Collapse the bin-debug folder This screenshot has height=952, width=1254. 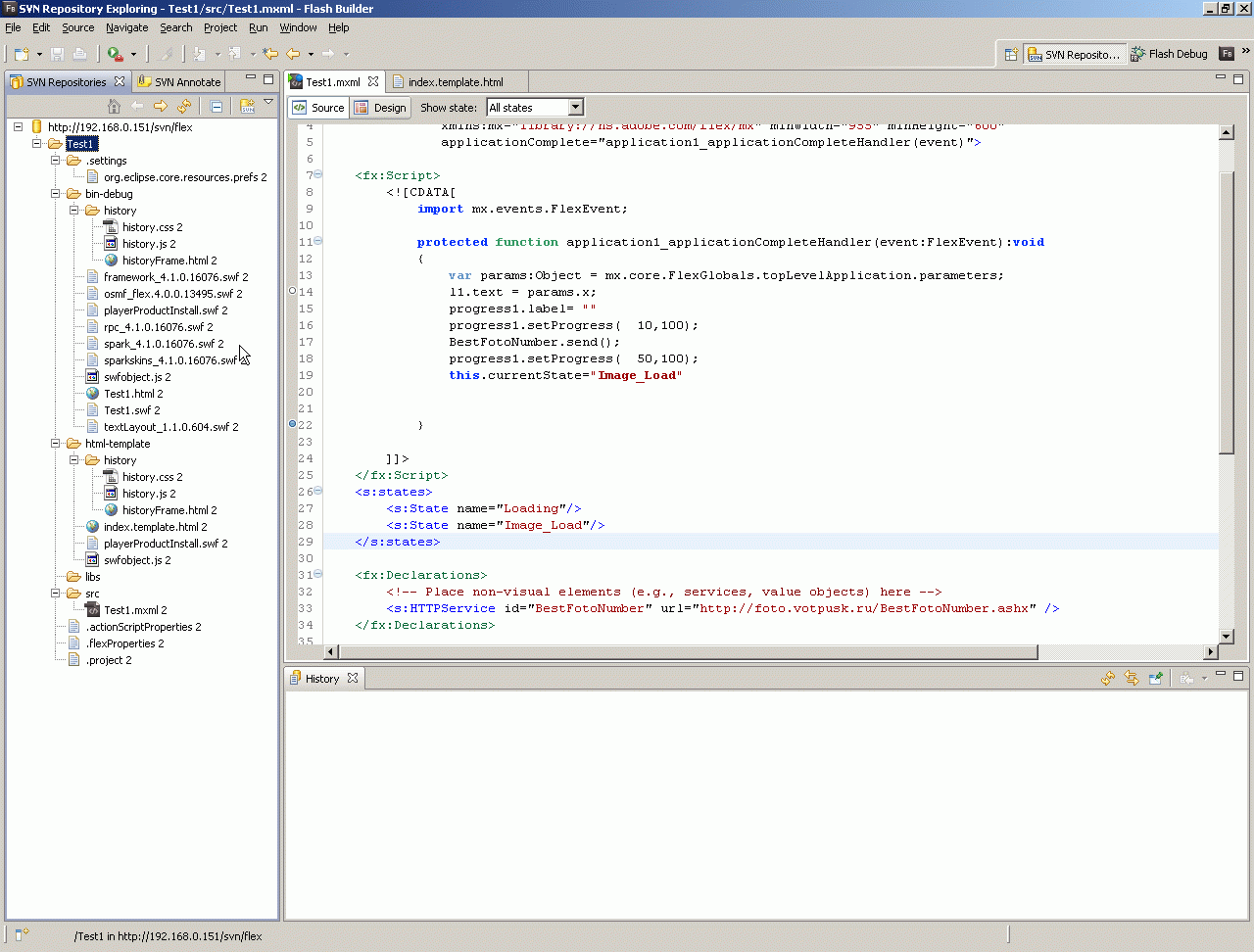(x=56, y=194)
